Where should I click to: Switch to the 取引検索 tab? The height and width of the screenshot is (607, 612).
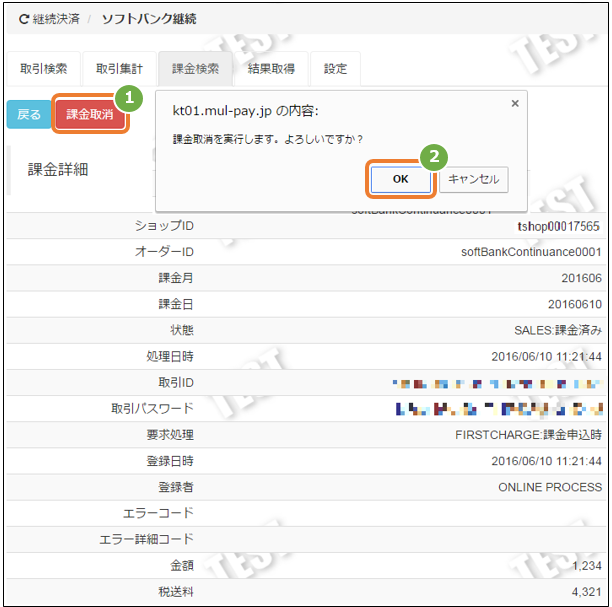pyautogui.click(x=44, y=69)
